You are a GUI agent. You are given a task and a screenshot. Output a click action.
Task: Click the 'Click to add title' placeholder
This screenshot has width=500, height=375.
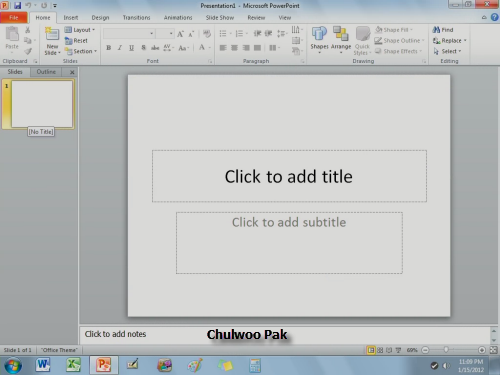[x=289, y=176]
